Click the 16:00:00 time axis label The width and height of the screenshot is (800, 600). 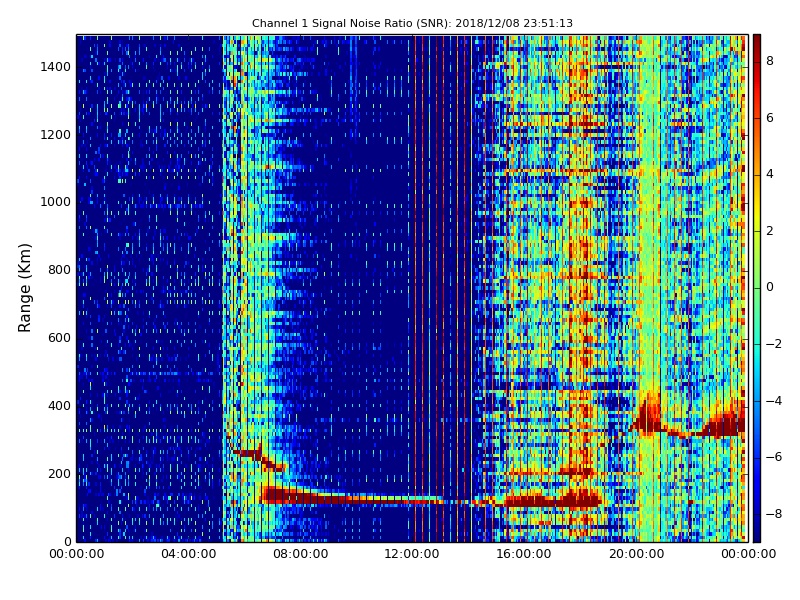point(524,554)
